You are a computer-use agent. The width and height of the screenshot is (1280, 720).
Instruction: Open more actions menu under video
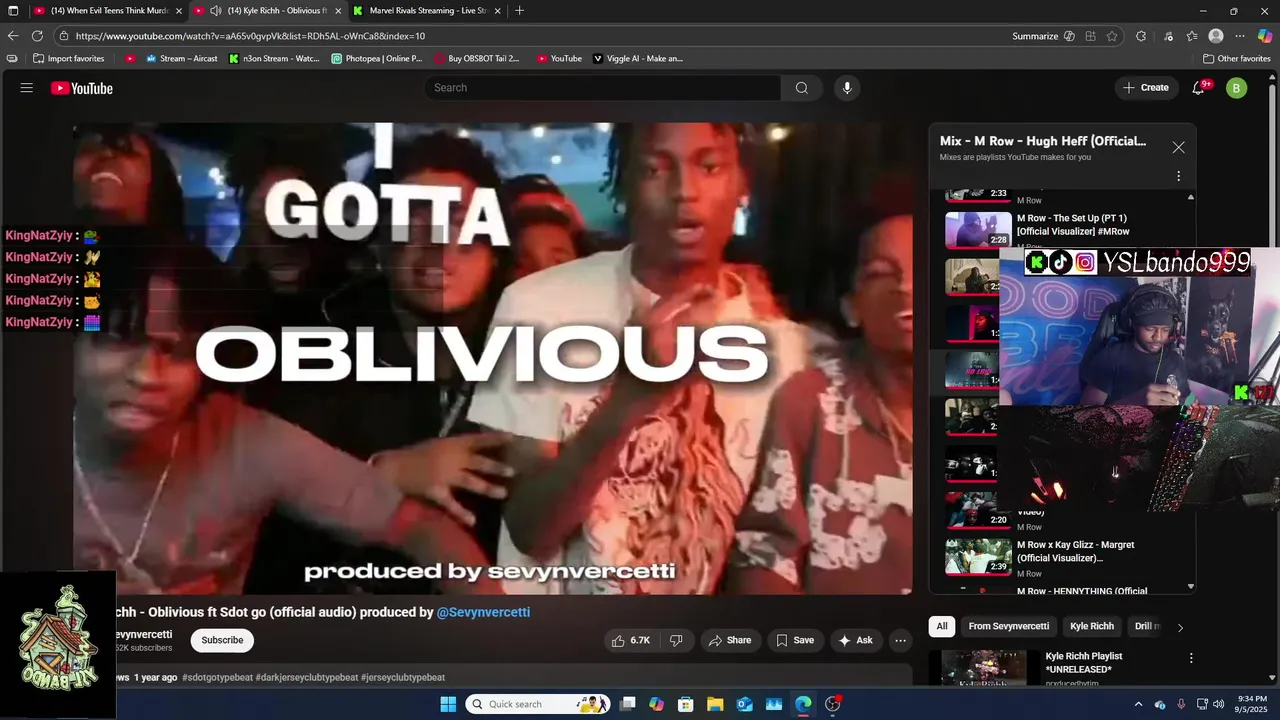point(900,640)
